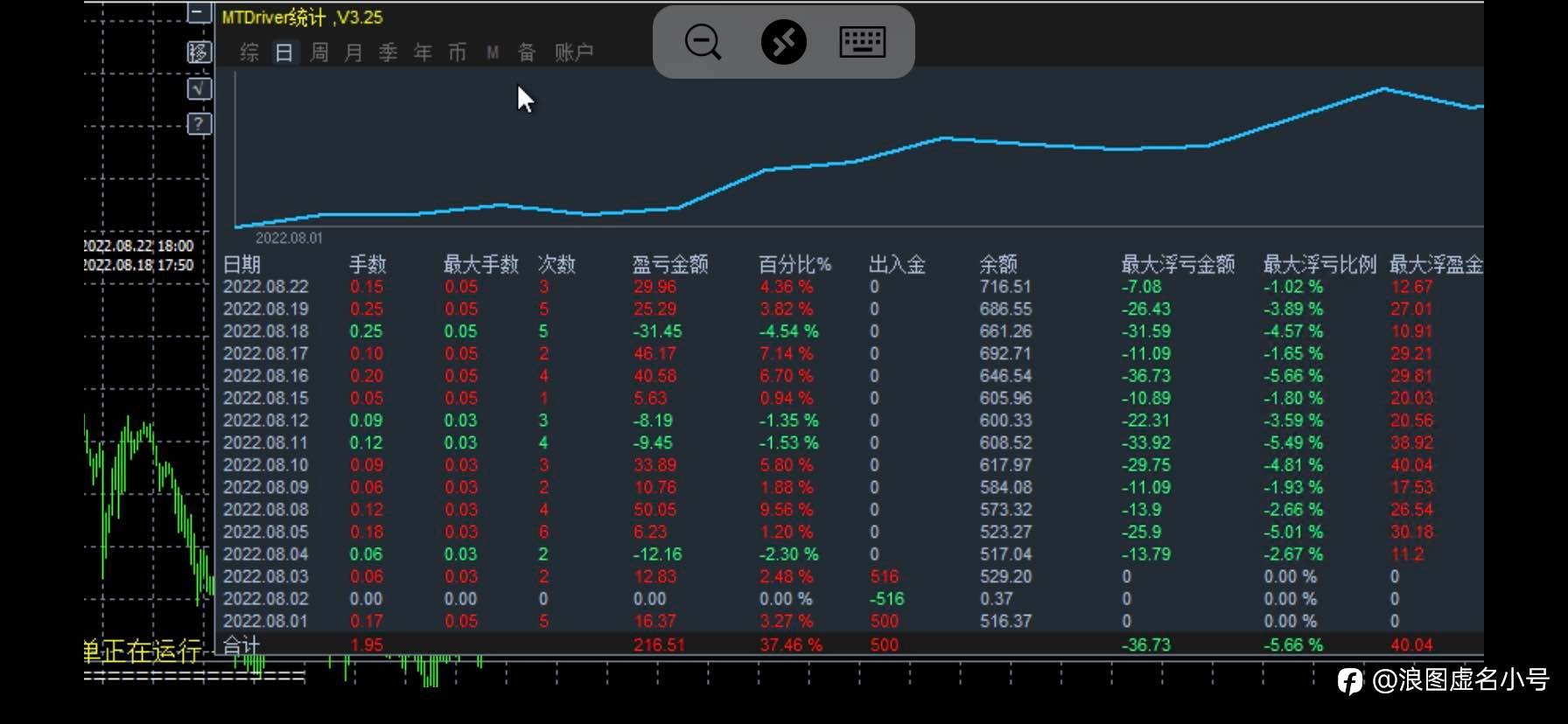Viewport: 1568px width, 724px height.
Task: Select the 2022.08.11 date row
Action: pos(266,443)
